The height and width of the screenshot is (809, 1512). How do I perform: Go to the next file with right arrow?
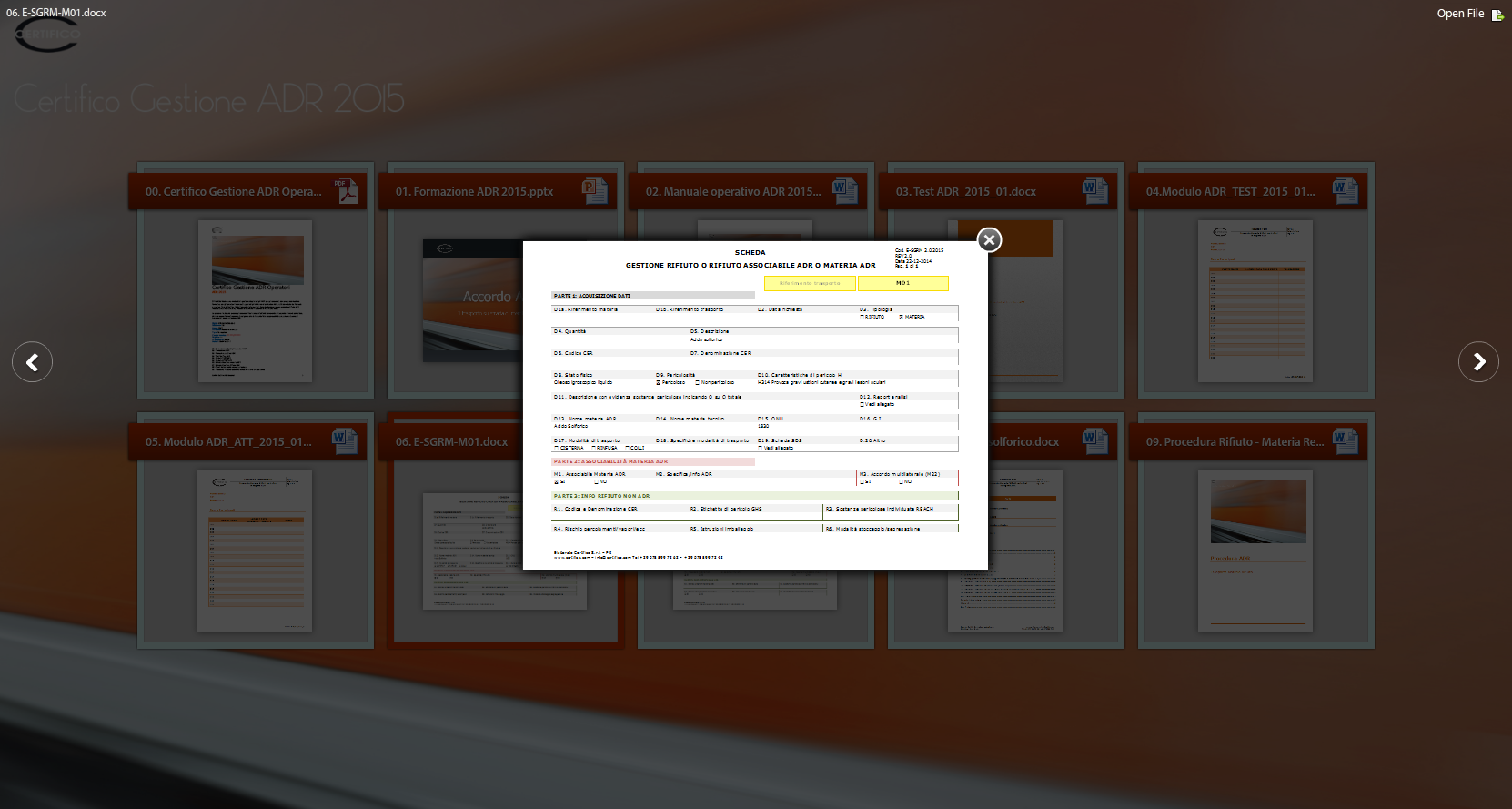pyautogui.click(x=1478, y=362)
